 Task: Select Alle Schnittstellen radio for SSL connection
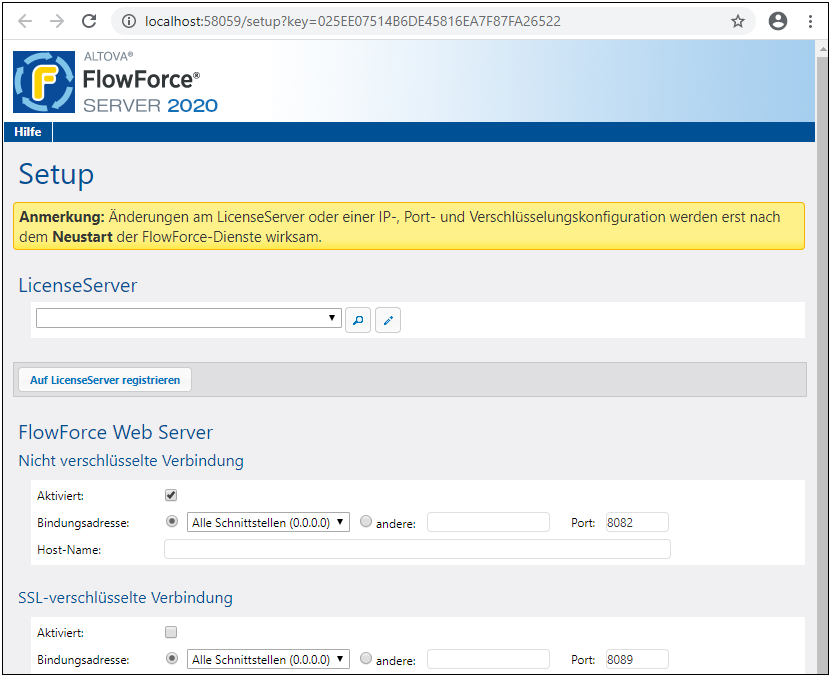point(172,658)
